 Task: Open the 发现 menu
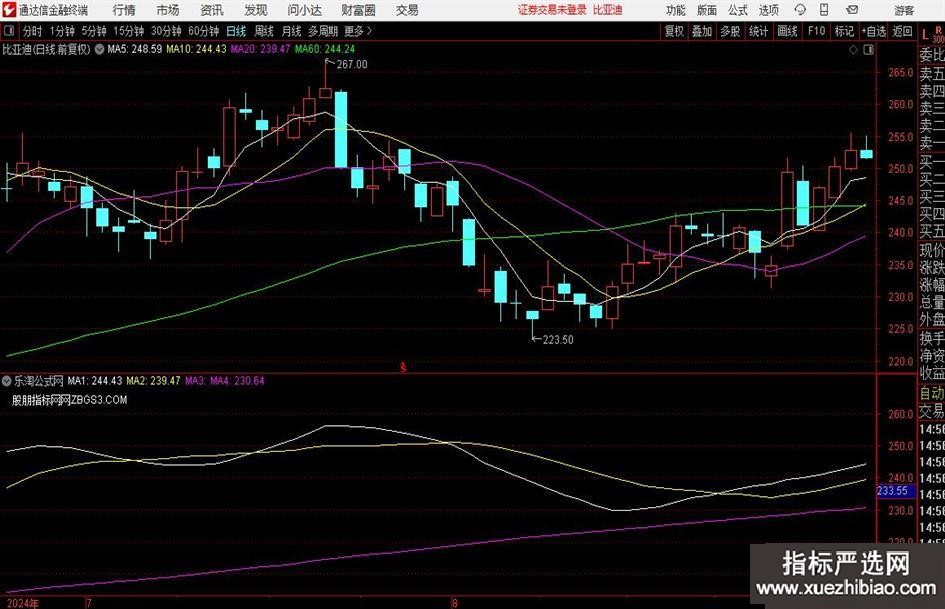pyautogui.click(x=256, y=10)
